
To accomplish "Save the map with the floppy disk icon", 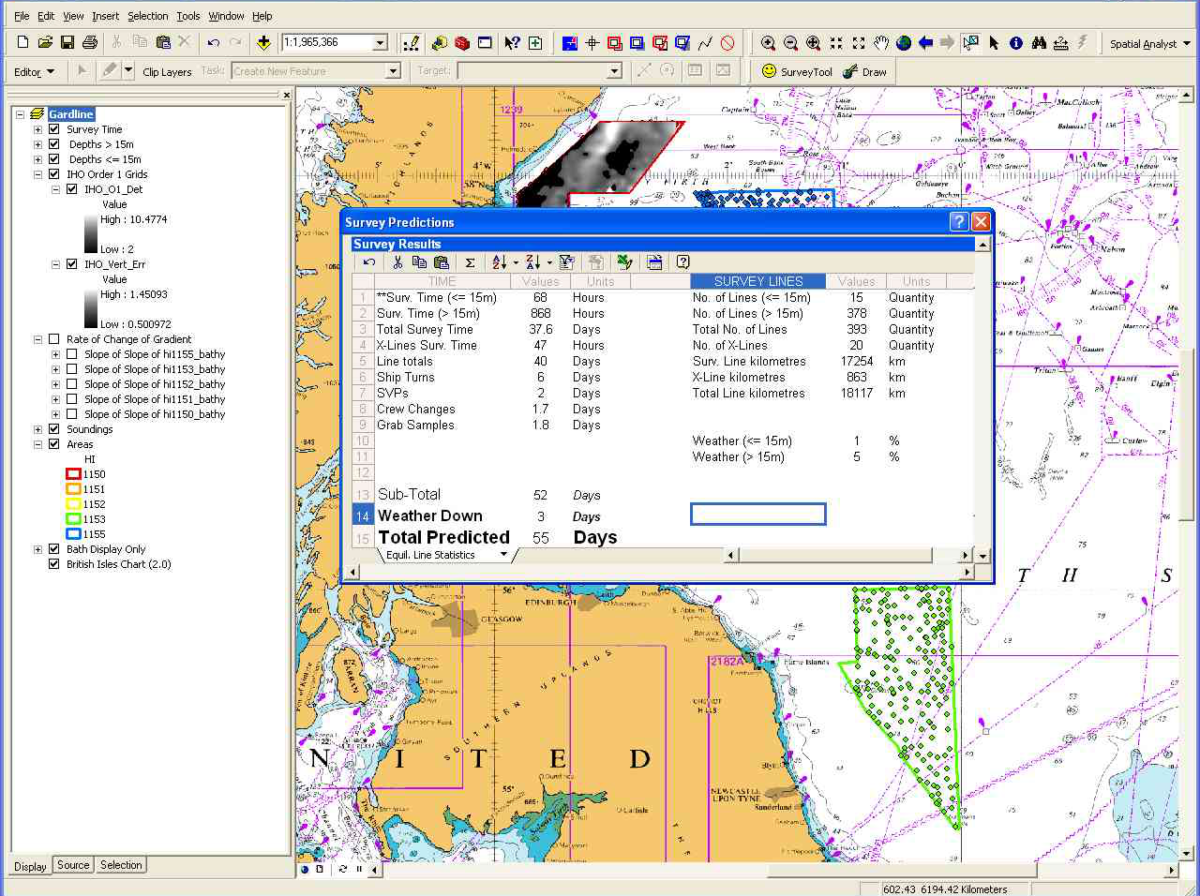I will coord(67,43).
